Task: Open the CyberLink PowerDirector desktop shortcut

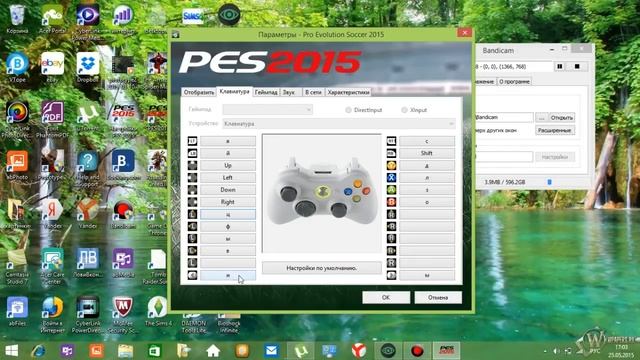Action: tap(87, 314)
